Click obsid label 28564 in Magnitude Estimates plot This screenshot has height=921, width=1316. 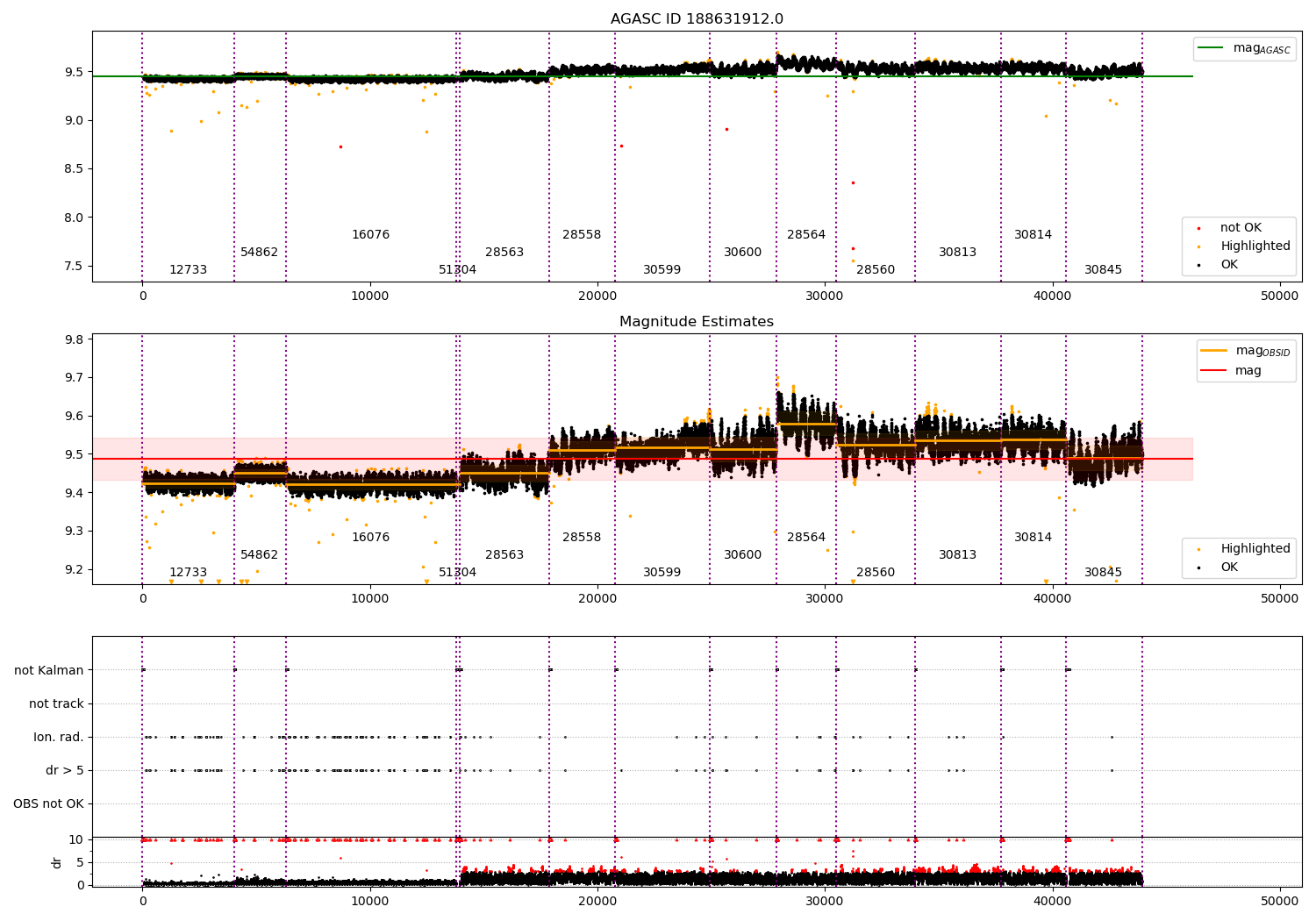tap(806, 538)
